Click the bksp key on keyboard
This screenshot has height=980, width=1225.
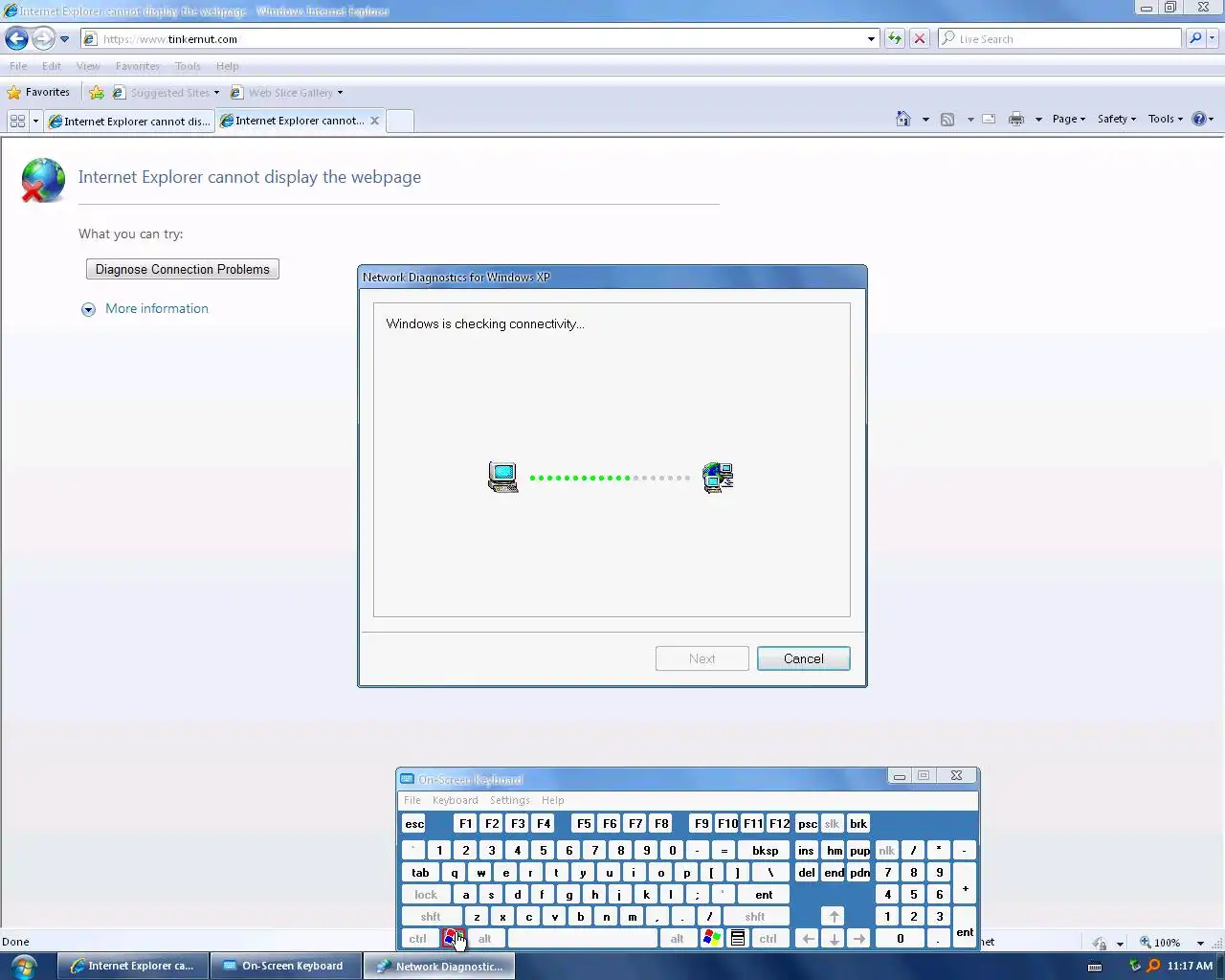[765, 851]
